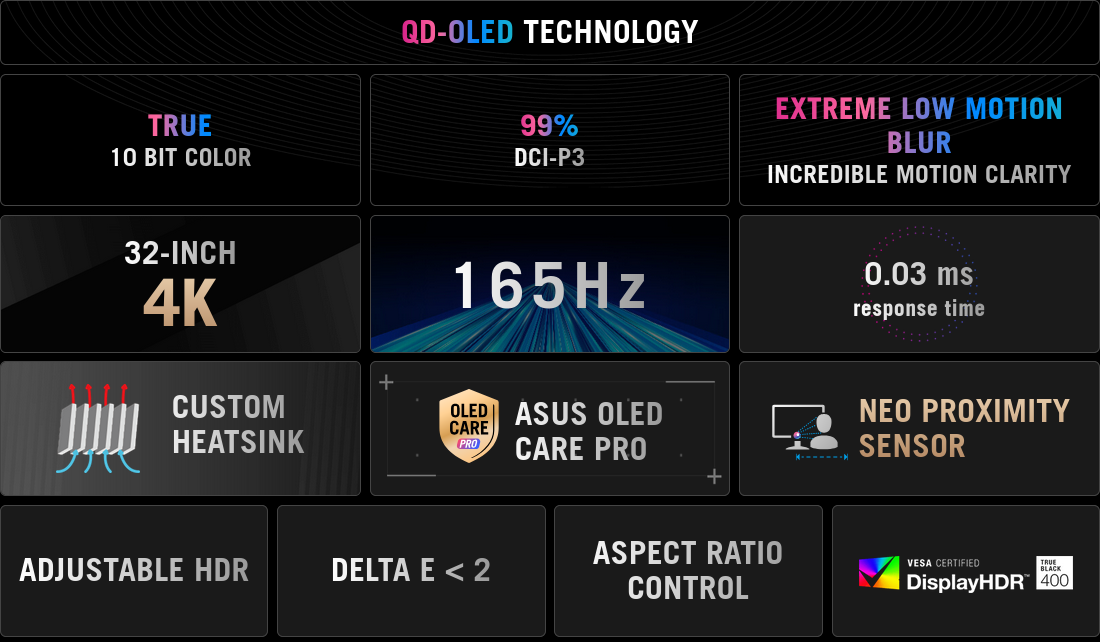This screenshot has height=642, width=1100.
Task: Open the QD-OLED Technology banner
Action: [550, 32]
